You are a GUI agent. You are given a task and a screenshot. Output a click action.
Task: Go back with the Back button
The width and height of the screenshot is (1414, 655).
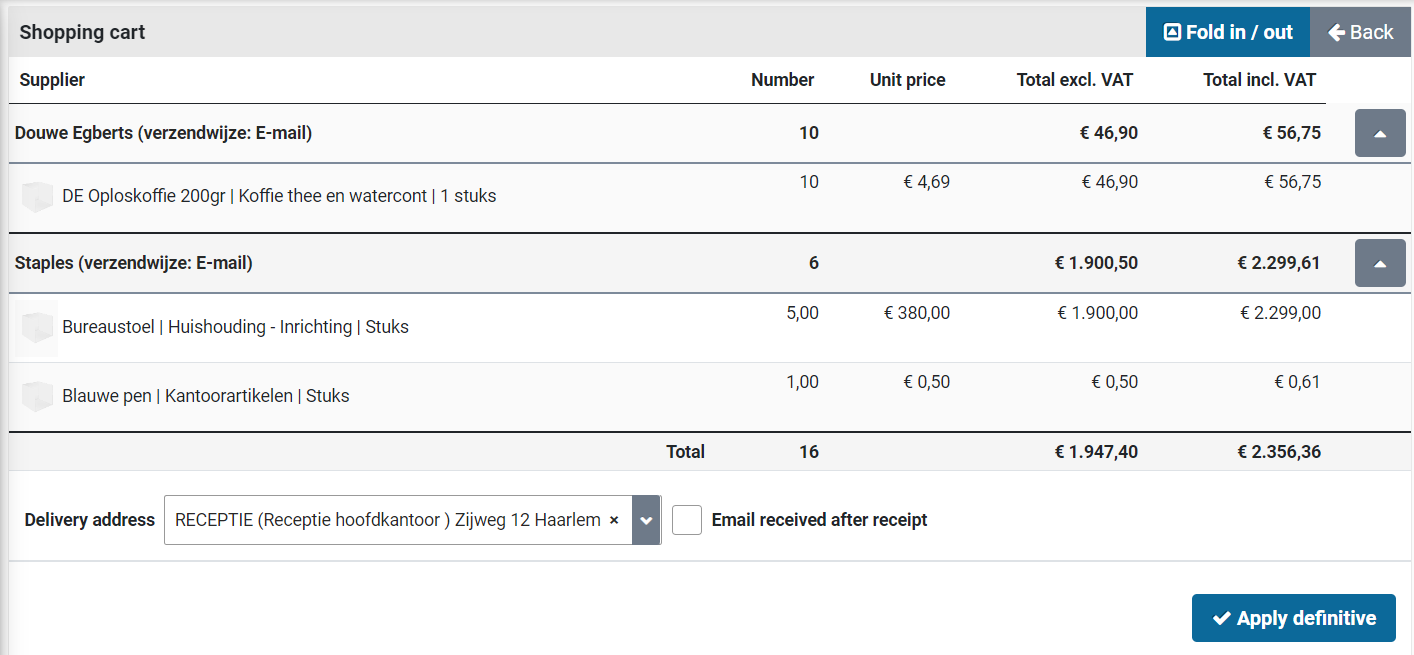click(1360, 32)
